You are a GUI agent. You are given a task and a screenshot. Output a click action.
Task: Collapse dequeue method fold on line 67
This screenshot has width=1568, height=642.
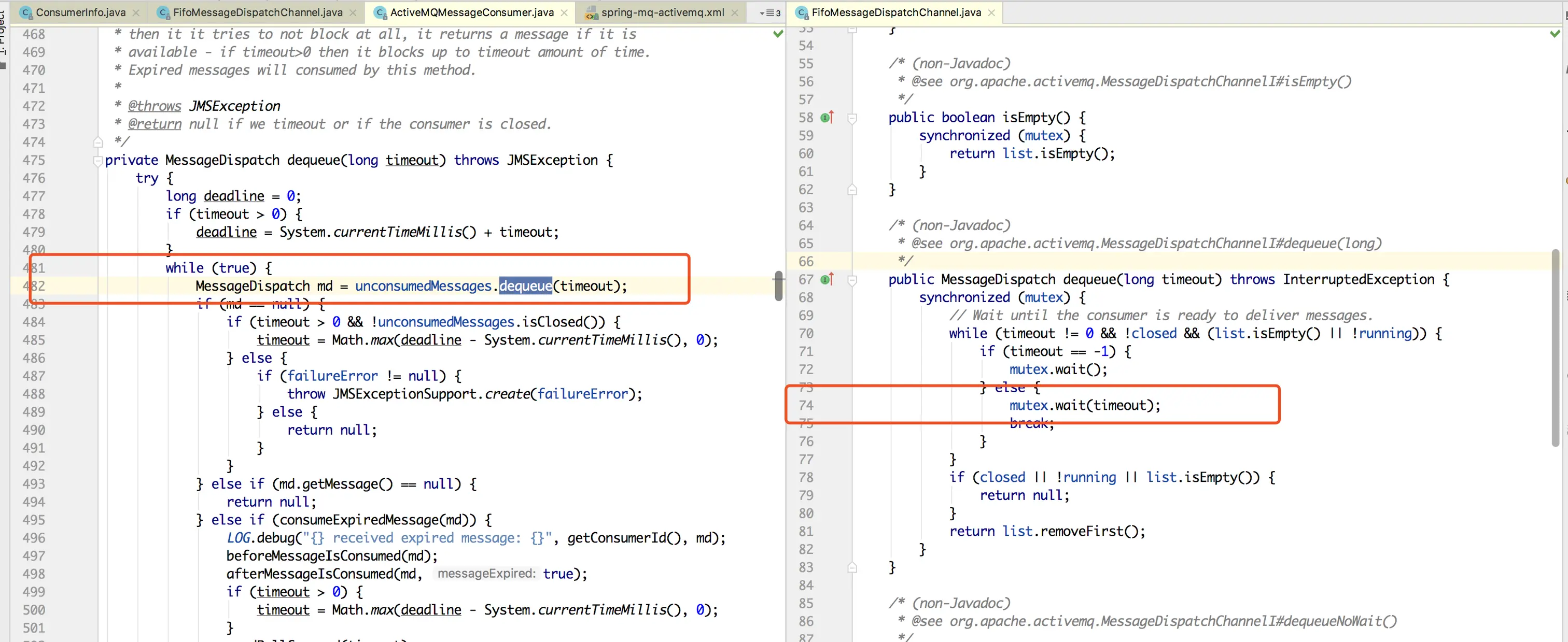[x=852, y=280]
